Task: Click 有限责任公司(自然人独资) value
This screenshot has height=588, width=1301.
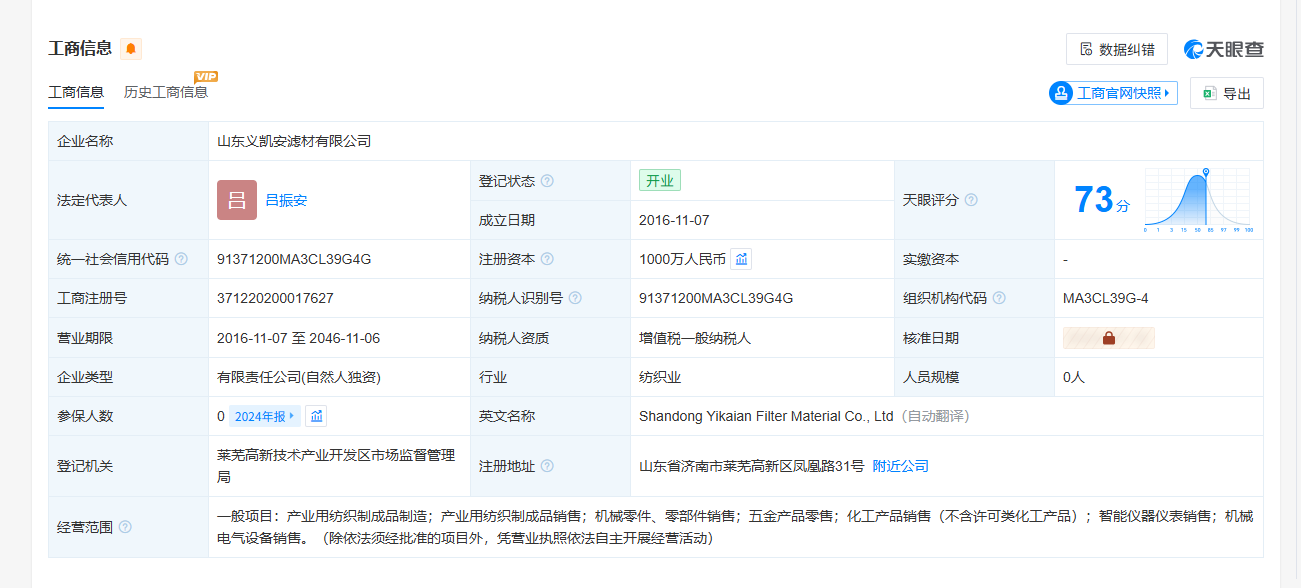Action: [x=299, y=377]
